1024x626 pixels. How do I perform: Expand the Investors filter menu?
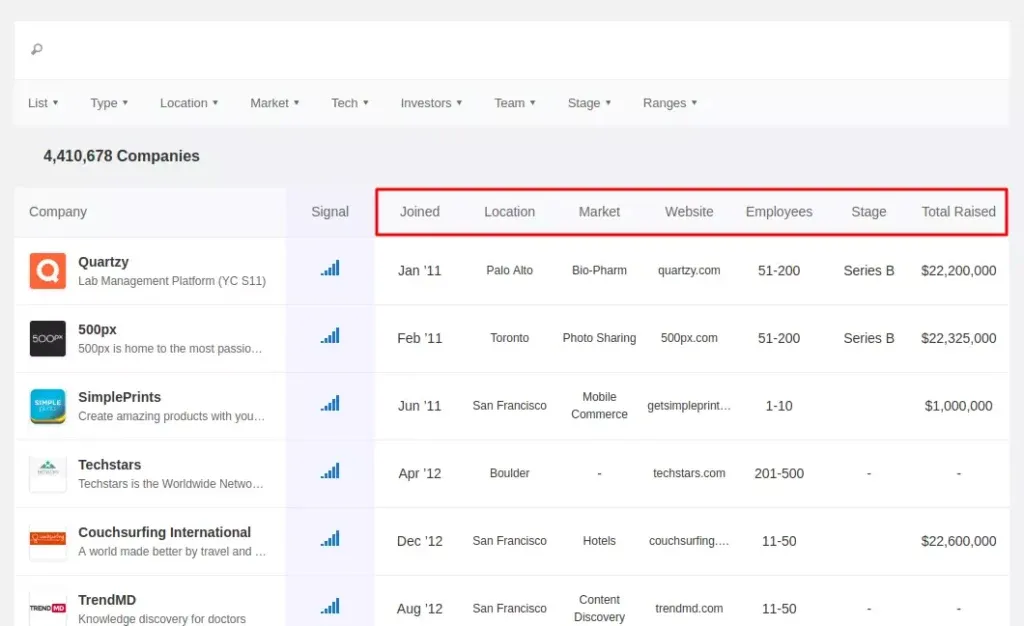pos(430,102)
